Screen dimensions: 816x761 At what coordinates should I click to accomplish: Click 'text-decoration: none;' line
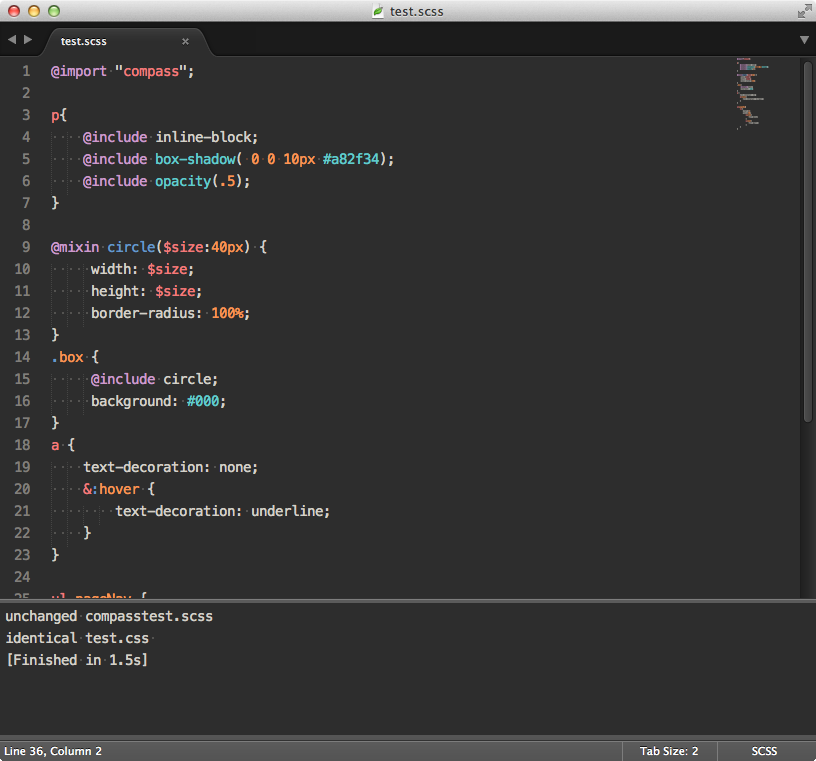tap(170, 467)
